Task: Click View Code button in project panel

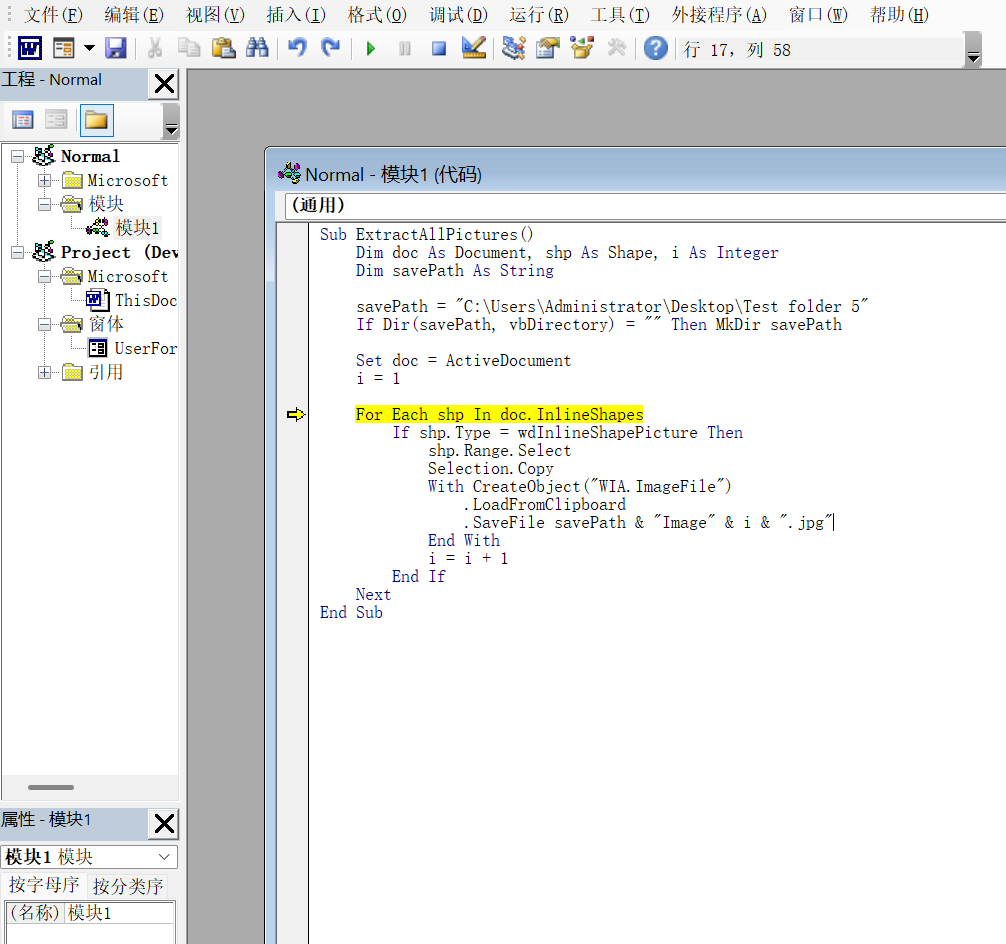Action: 23,120
